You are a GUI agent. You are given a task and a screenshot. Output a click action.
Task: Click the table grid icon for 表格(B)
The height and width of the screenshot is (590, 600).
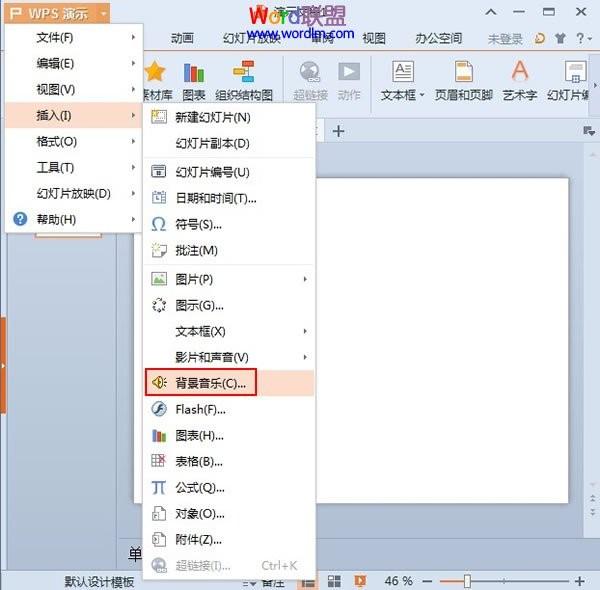click(159, 461)
